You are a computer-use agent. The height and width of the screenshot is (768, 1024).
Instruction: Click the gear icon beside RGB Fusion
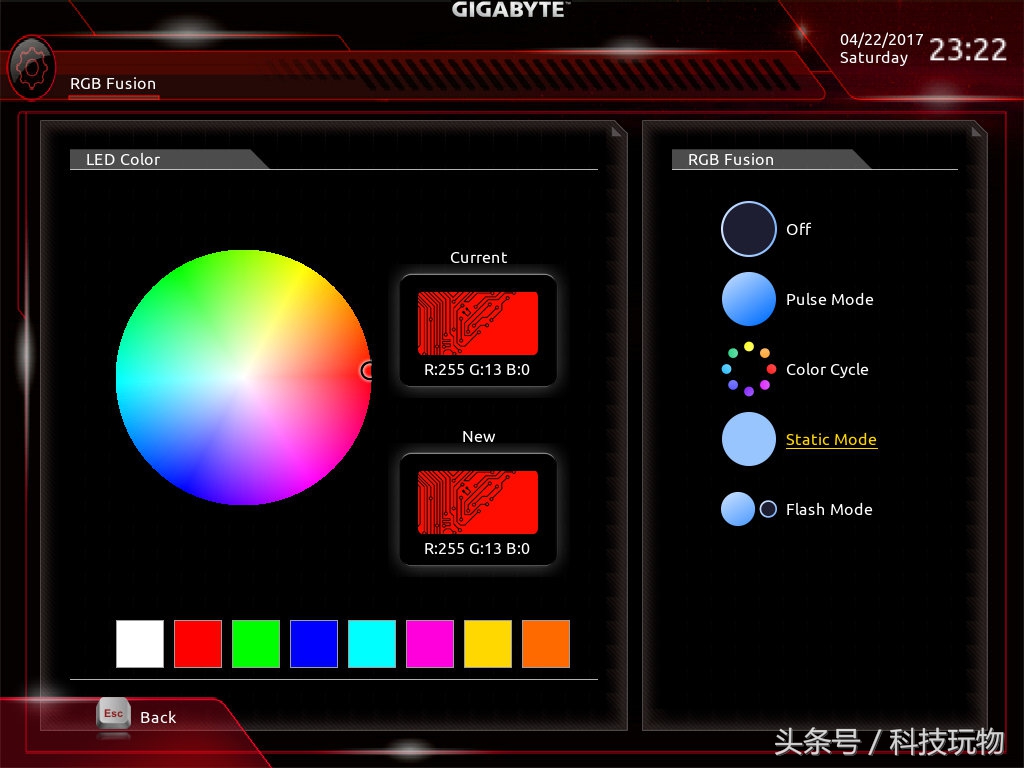click(x=31, y=67)
